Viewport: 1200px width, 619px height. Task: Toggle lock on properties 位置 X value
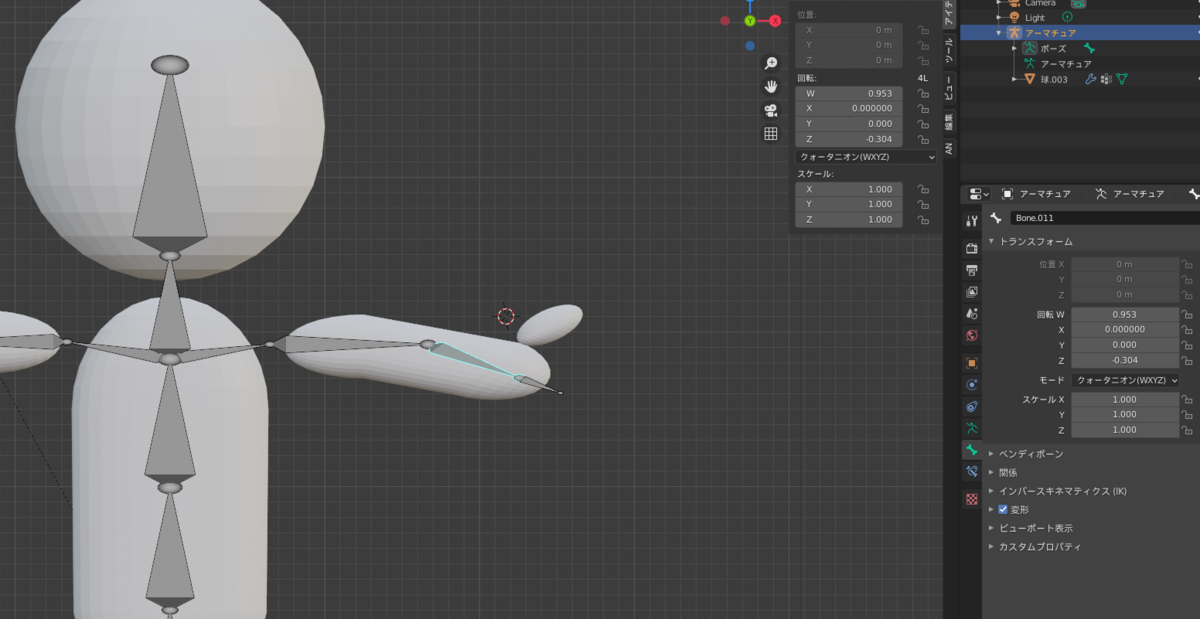coord(1187,264)
